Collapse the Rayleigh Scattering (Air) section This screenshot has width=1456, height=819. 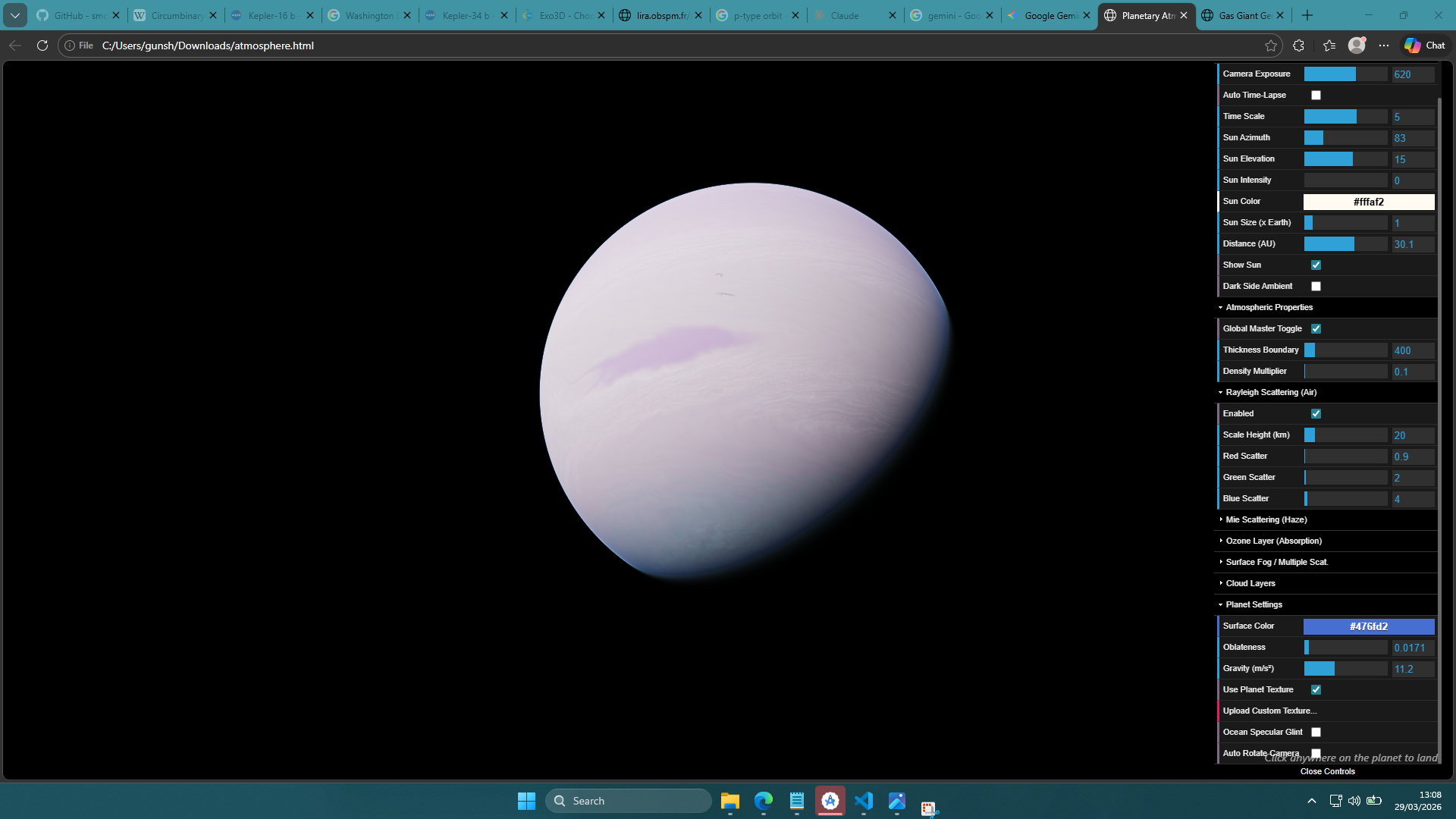pos(1270,392)
